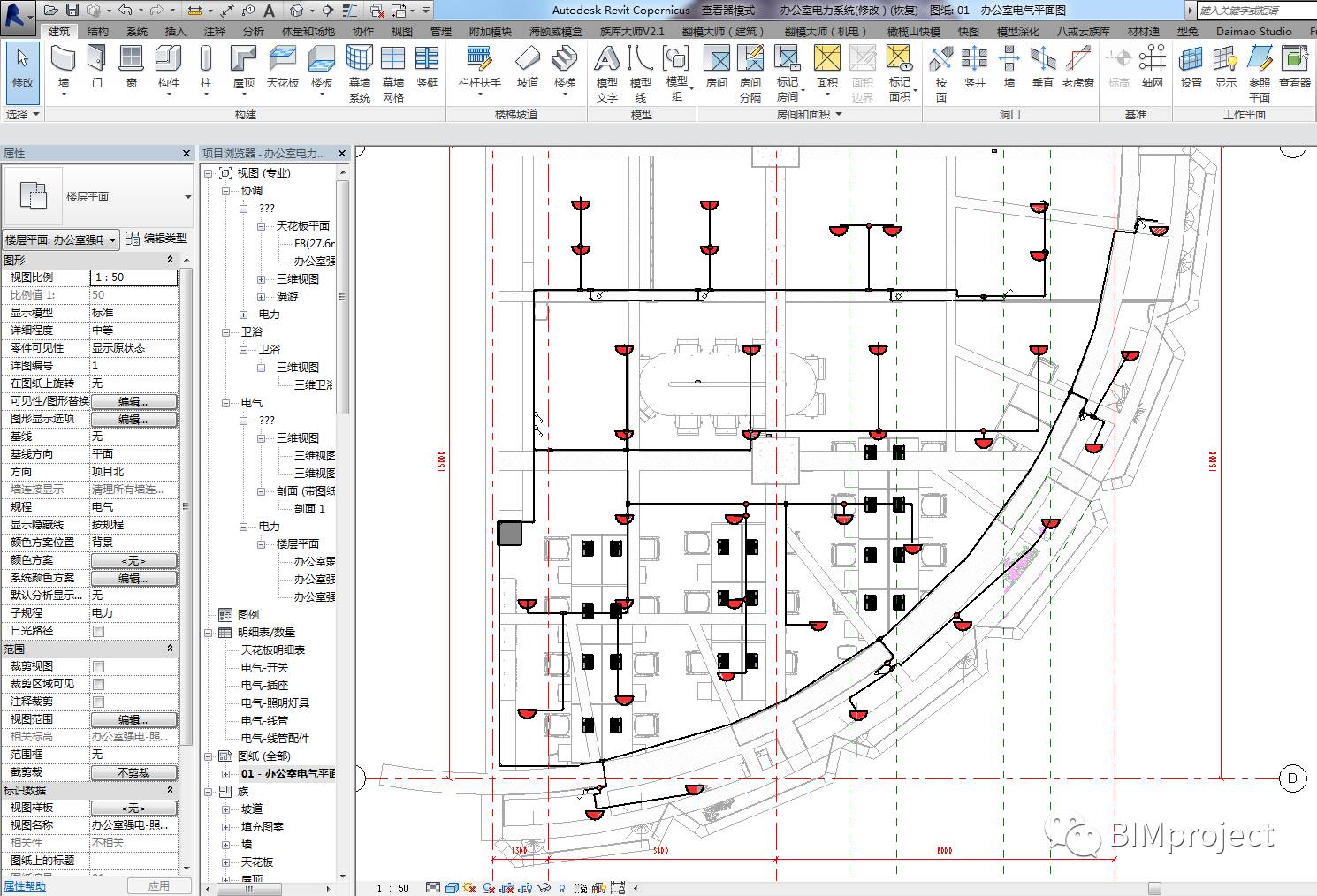Activate the 老虎窗 dormer opening tool
Screen dimensions: 1317x896
(x=1078, y=67)
